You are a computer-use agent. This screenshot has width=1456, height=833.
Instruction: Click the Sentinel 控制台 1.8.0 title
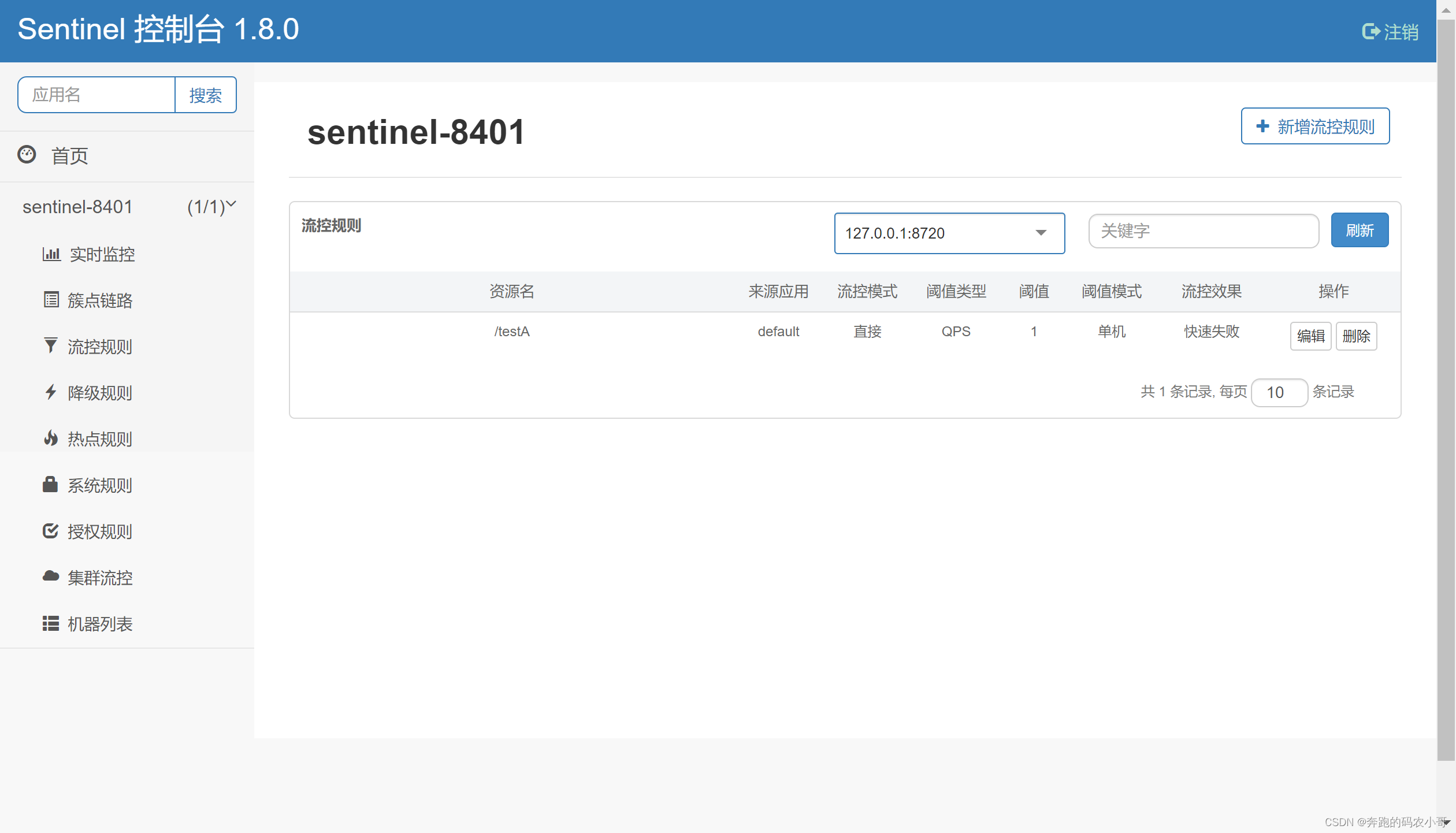pyautogui.click(x=158, y=29)
